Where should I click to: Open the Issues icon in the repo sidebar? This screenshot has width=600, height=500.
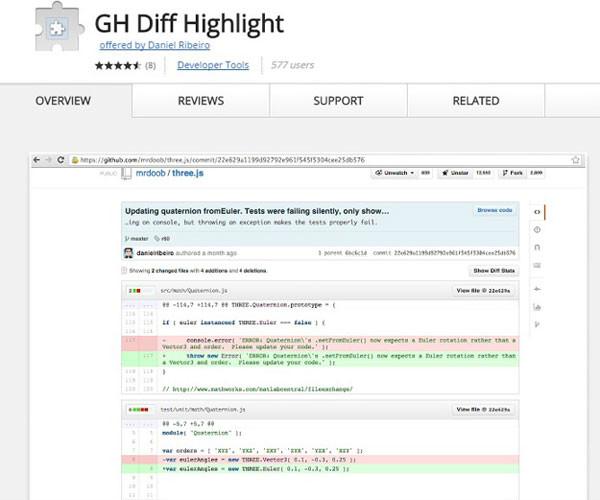[537, 230]
